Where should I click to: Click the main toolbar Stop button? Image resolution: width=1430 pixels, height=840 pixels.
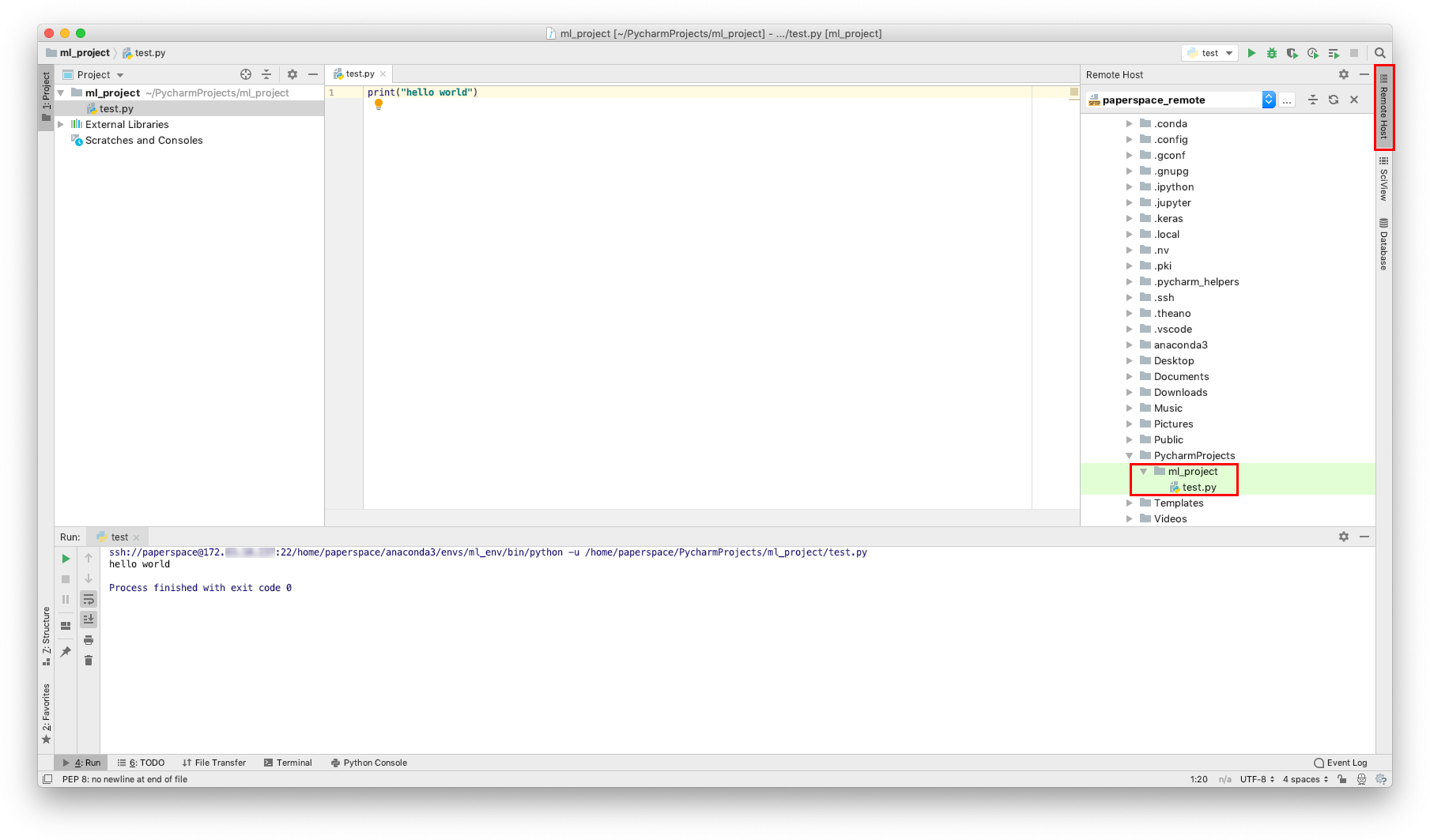(1354, 53)
